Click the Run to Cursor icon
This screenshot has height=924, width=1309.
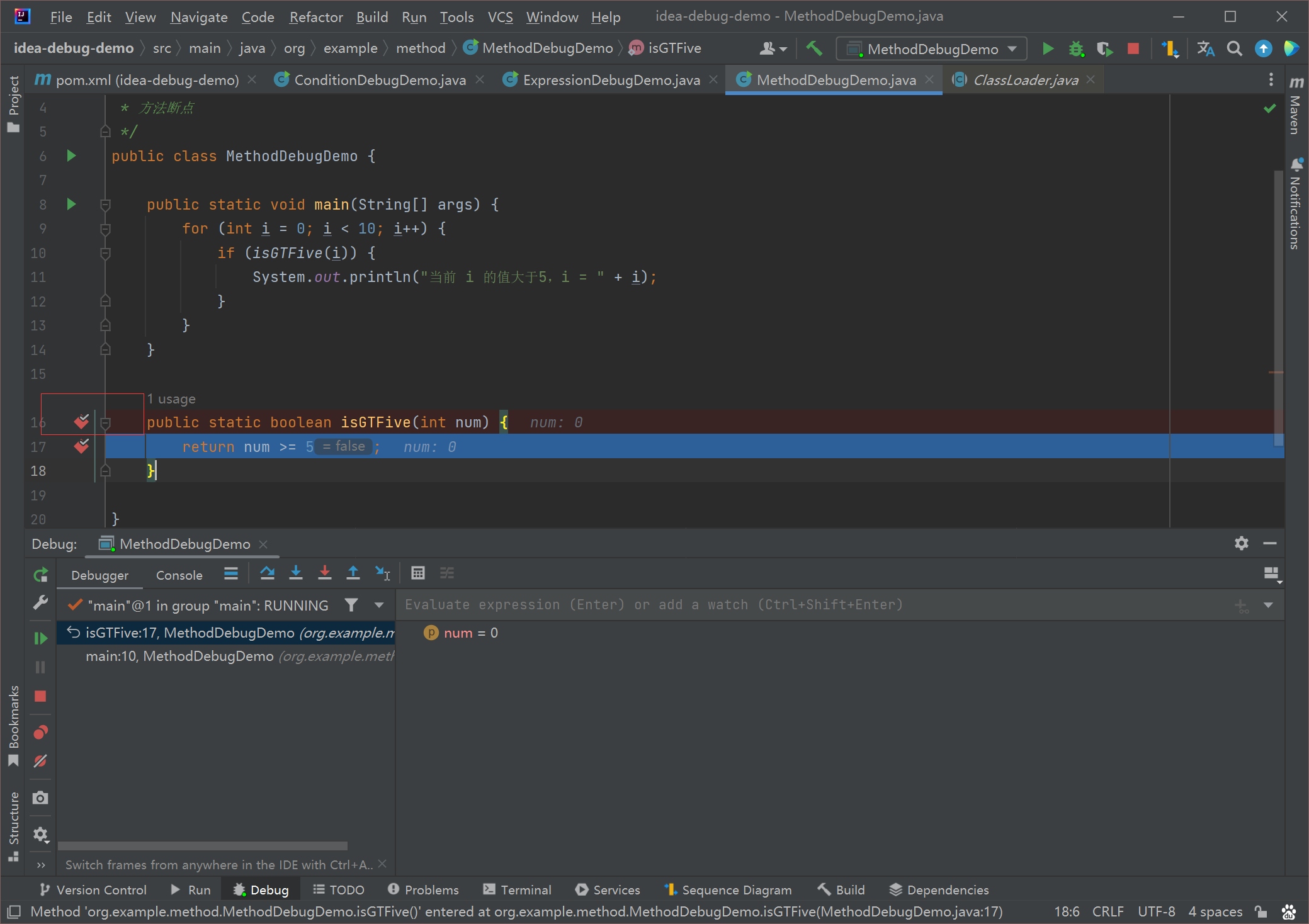[382, 573]
